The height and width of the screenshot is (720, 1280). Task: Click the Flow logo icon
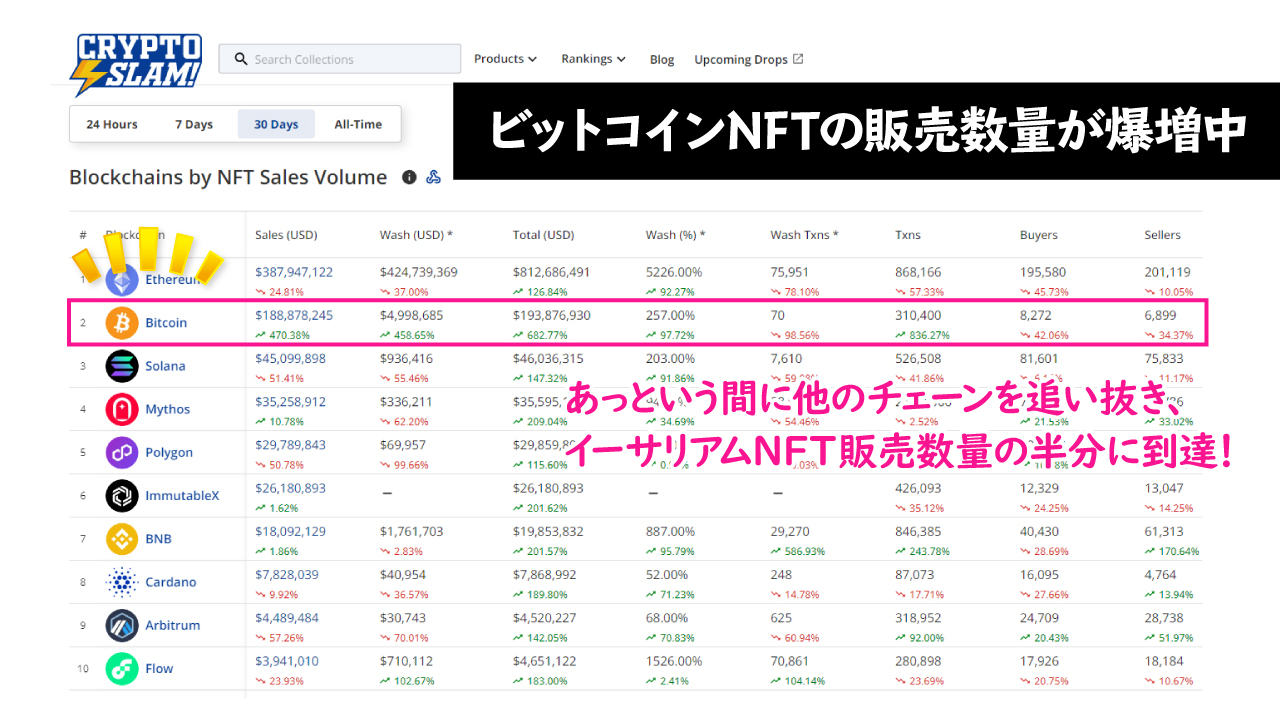coord(122,668)
